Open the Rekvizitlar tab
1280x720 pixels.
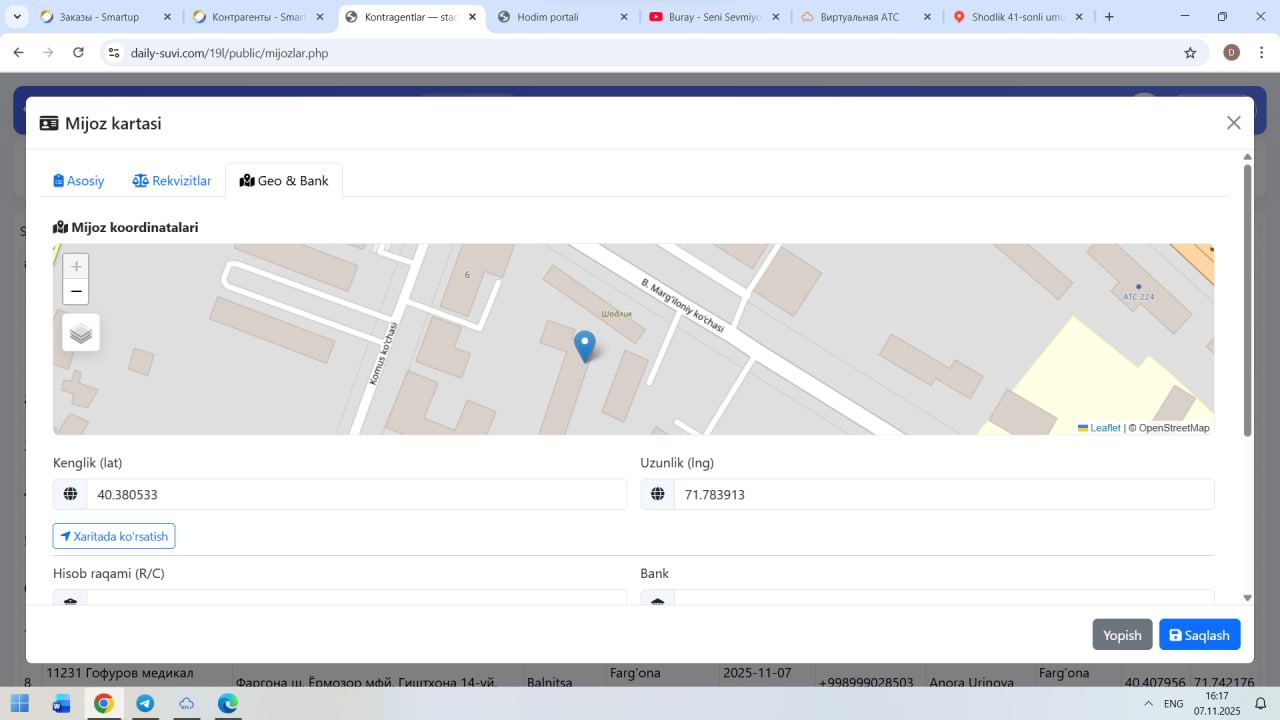click(172, 181)
